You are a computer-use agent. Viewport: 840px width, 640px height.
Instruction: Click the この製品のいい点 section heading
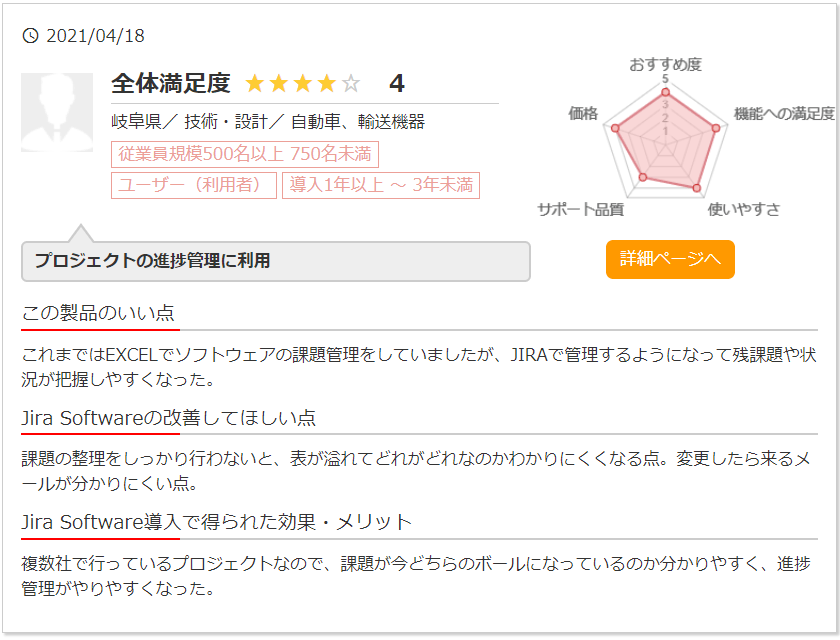pos(98,313)
